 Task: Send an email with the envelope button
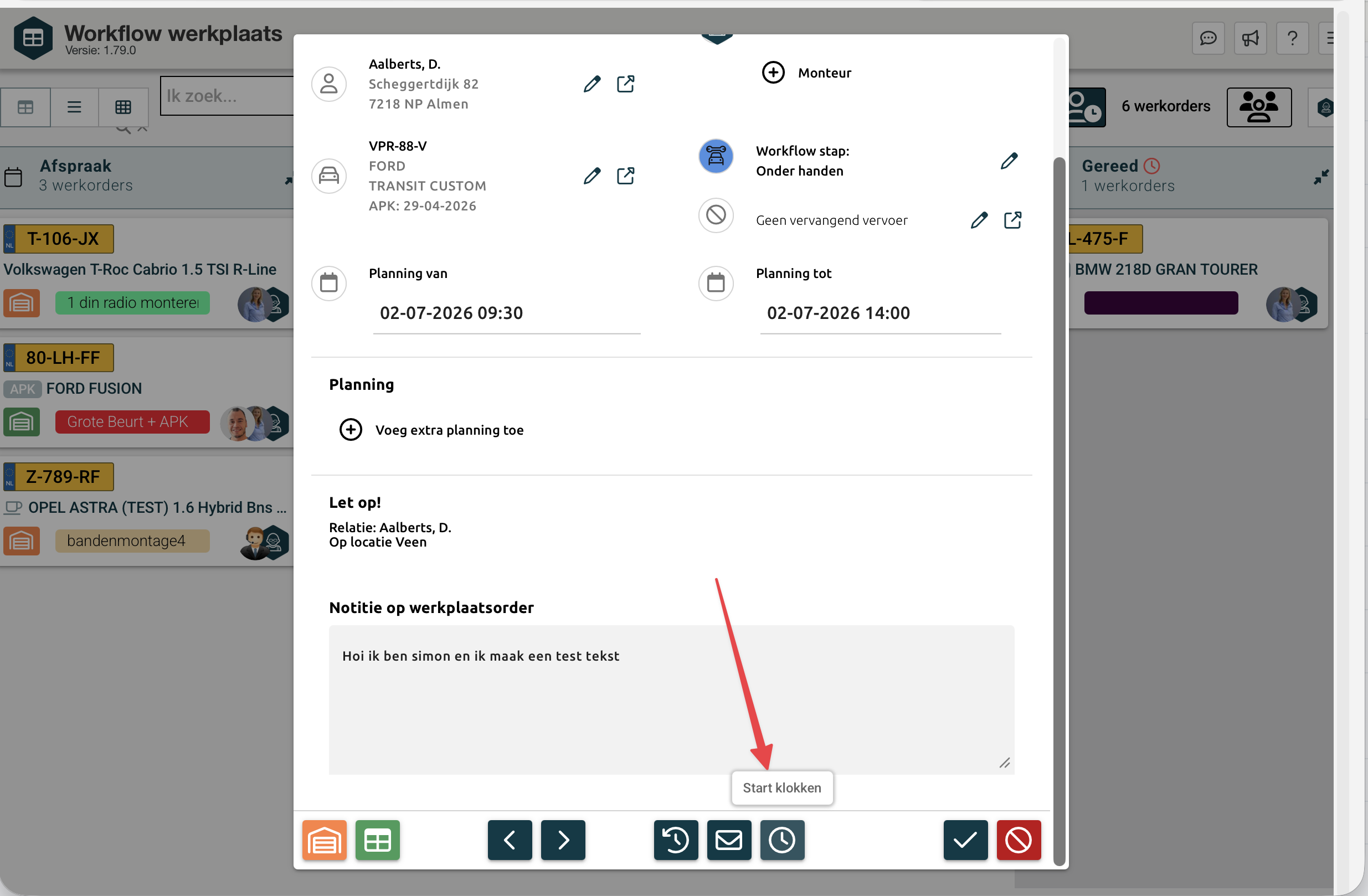click(729, 840)
